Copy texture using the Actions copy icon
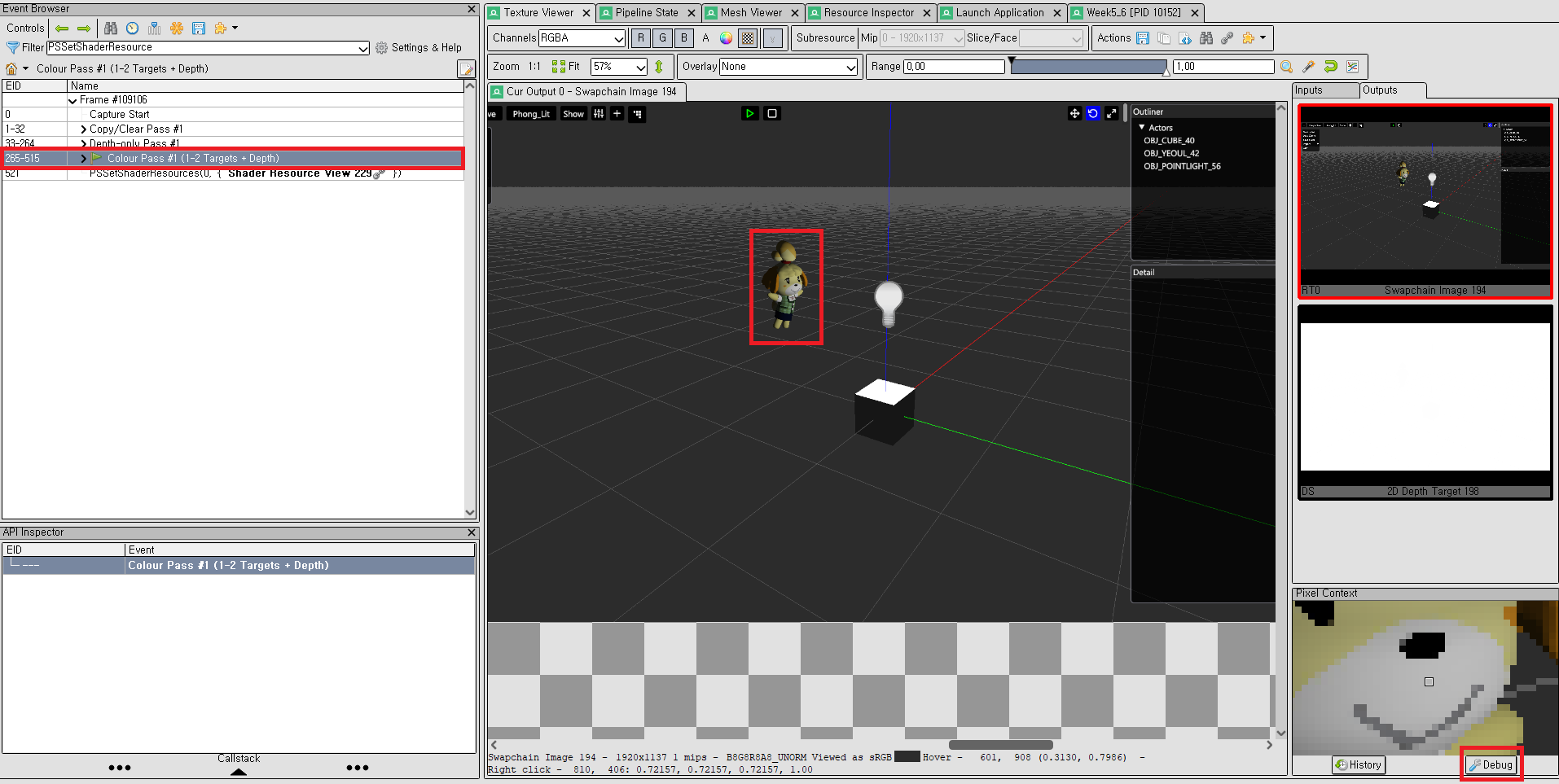The width and height of the screenshot is (1559, 784). (x=1164, y=38)
